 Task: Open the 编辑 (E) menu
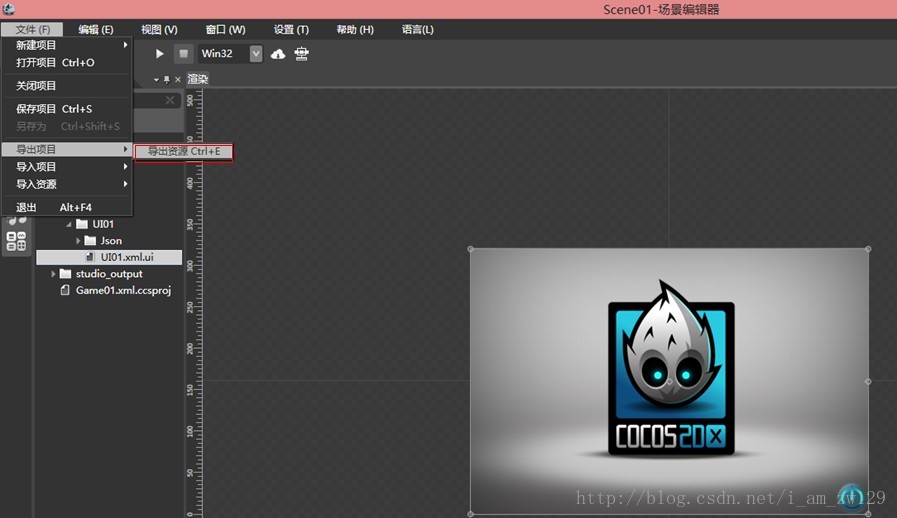click(x=96, y=30)
